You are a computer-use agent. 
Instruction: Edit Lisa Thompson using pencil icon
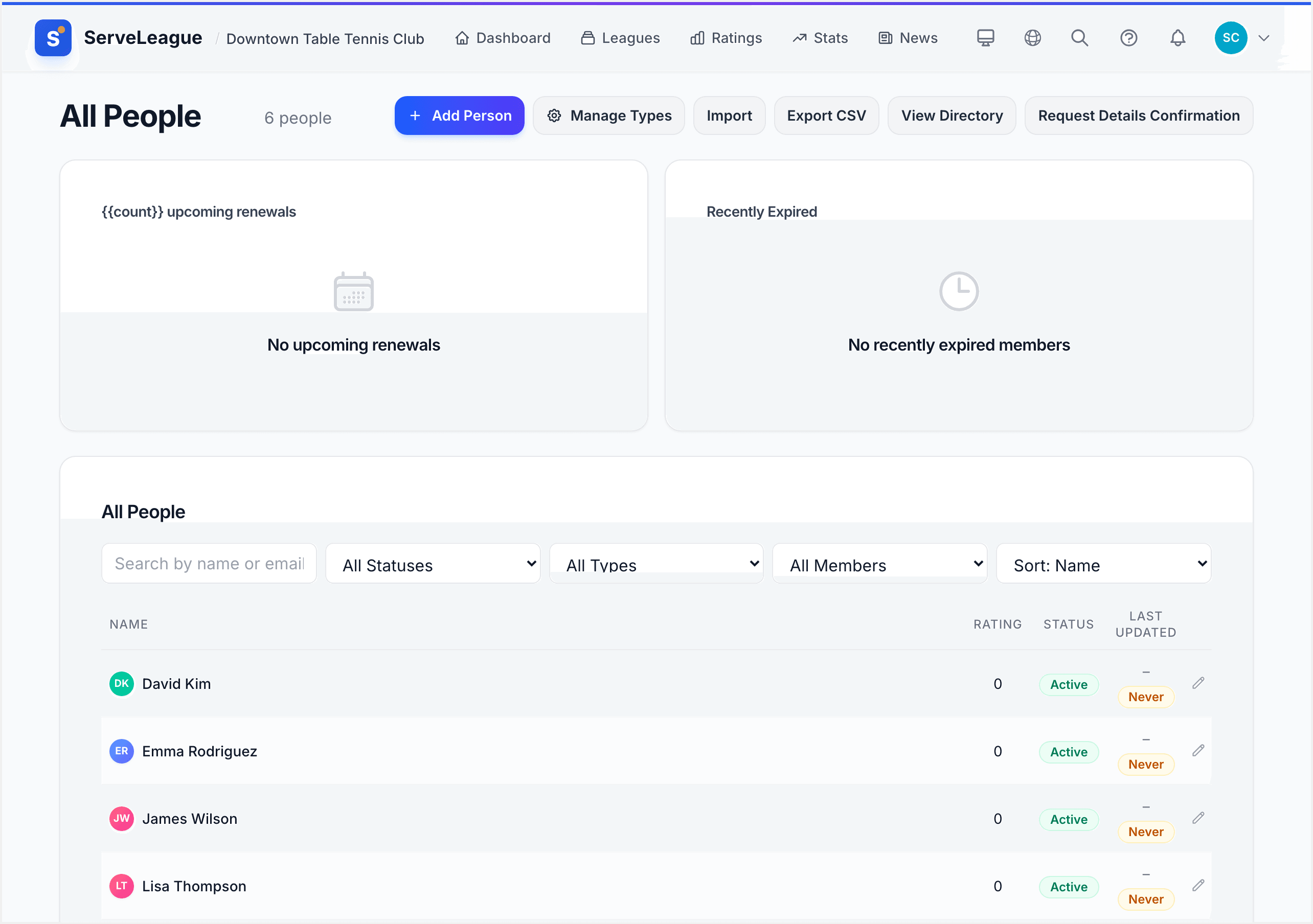[x=1198, y=885]
